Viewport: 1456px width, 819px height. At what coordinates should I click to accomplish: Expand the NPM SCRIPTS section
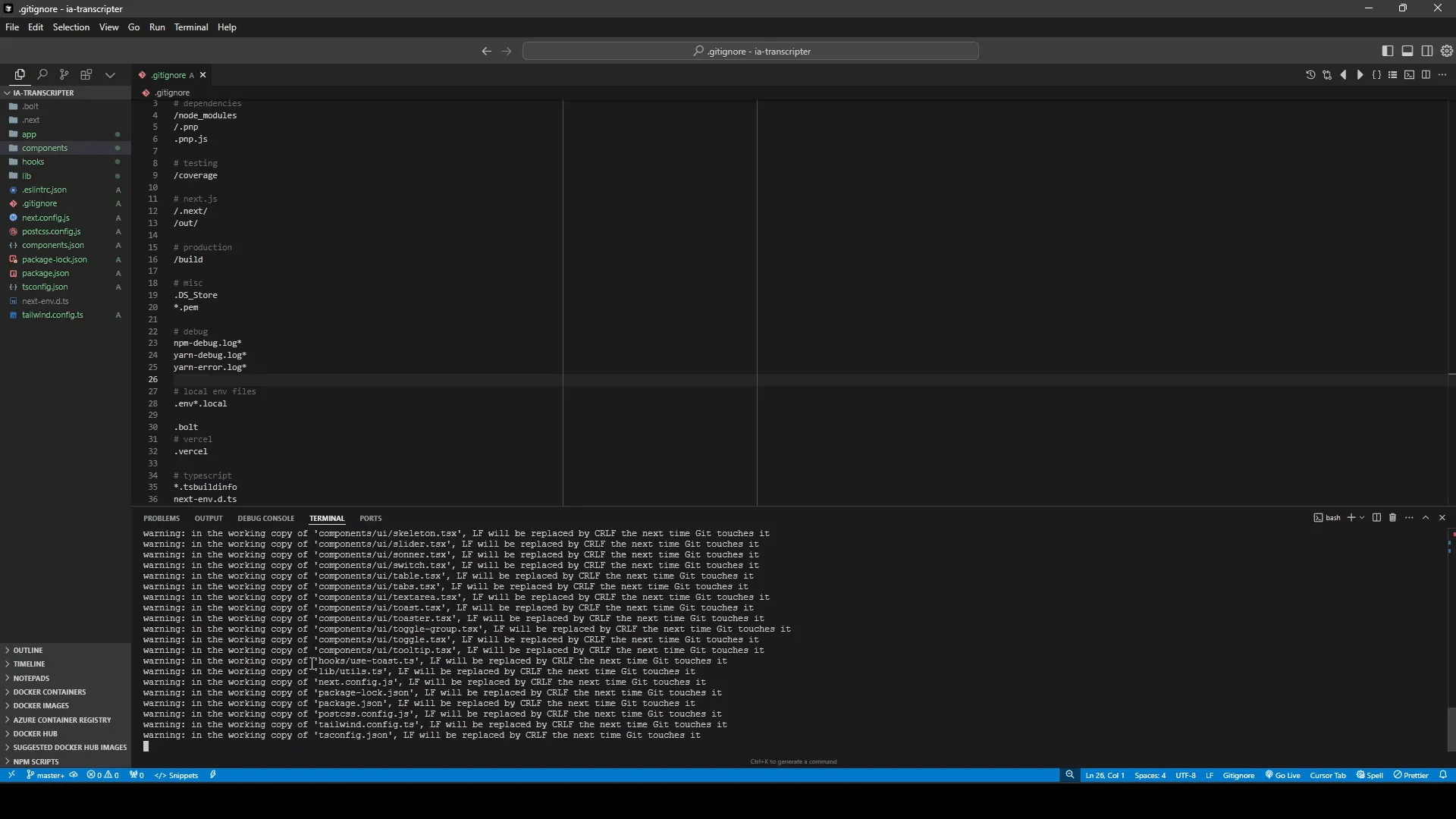pos(65,762)
